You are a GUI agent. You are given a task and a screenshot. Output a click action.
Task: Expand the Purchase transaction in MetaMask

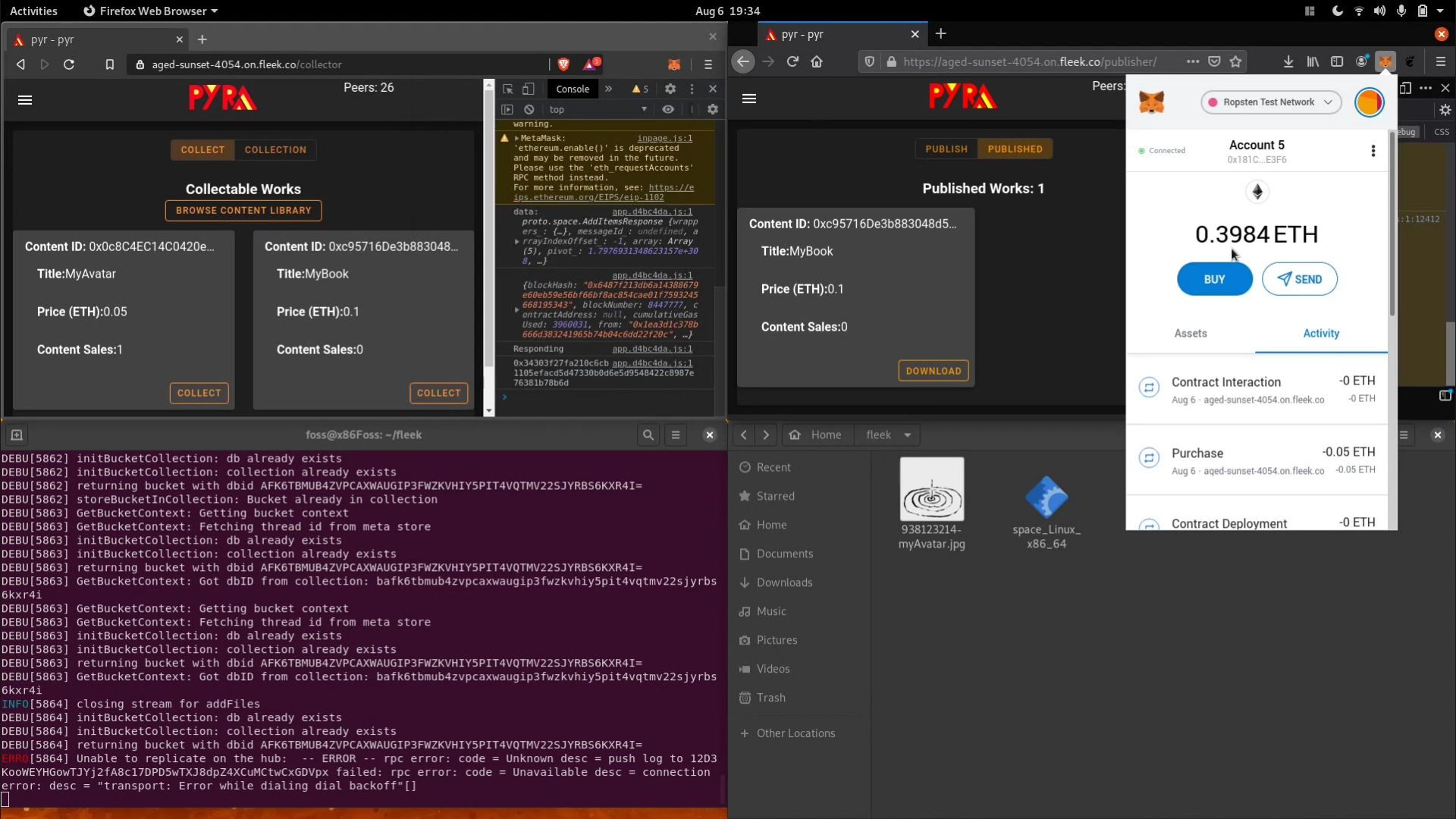click(x=1255, y=460)
